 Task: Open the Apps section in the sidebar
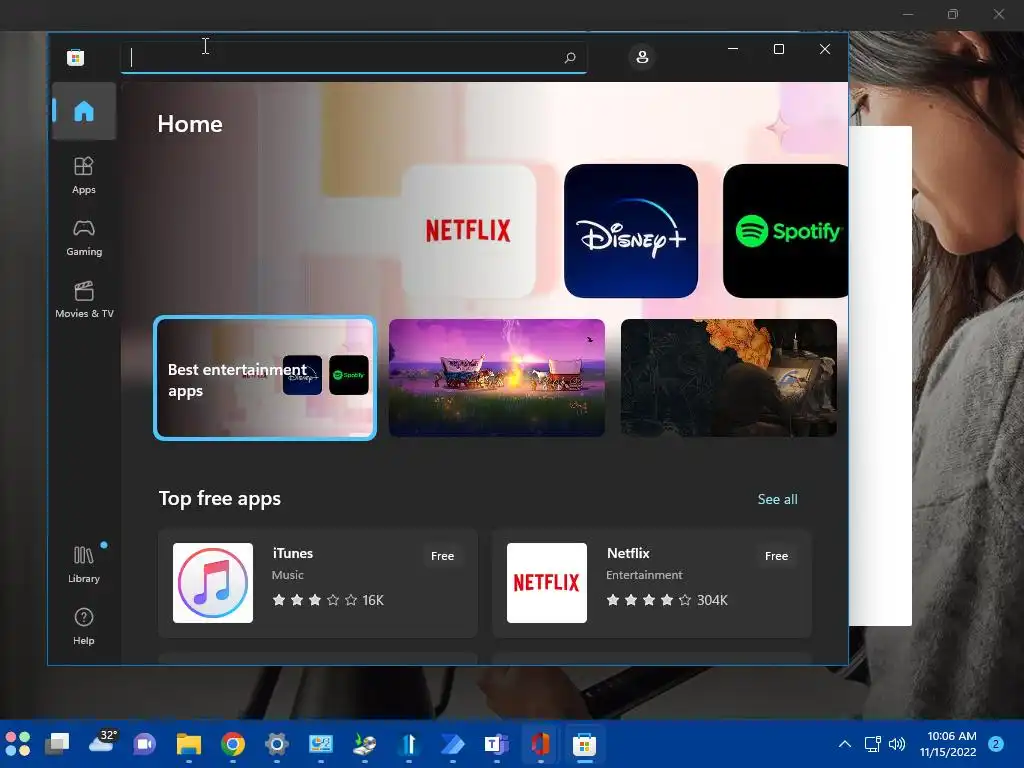point(84,175)
